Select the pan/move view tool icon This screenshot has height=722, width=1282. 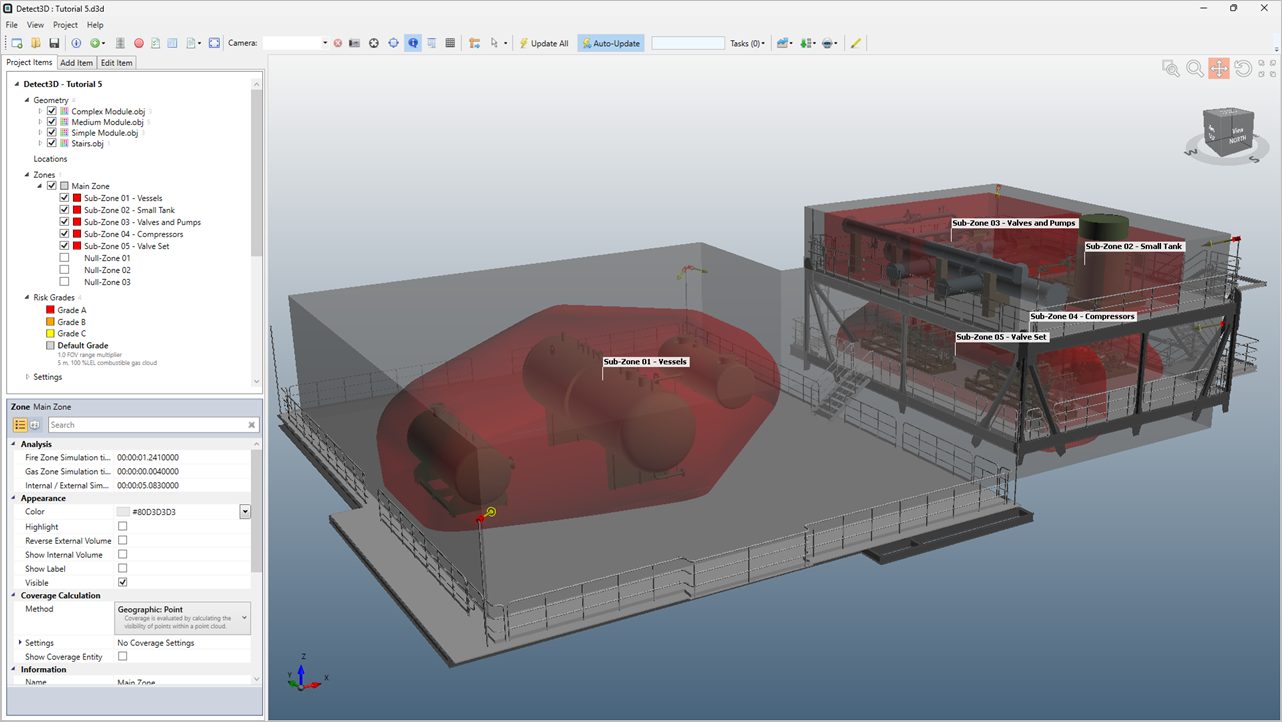tap(1218, 68)
